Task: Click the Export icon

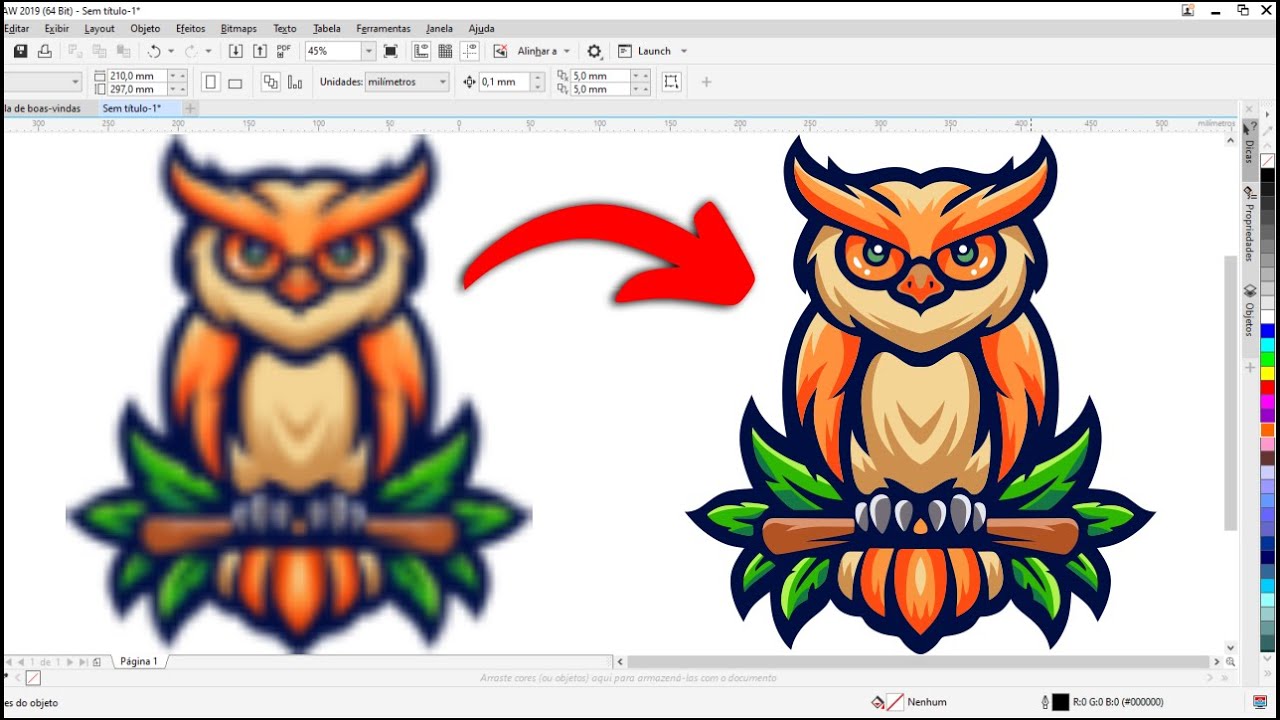Action: pyautogui.click(x=260, y=51)
